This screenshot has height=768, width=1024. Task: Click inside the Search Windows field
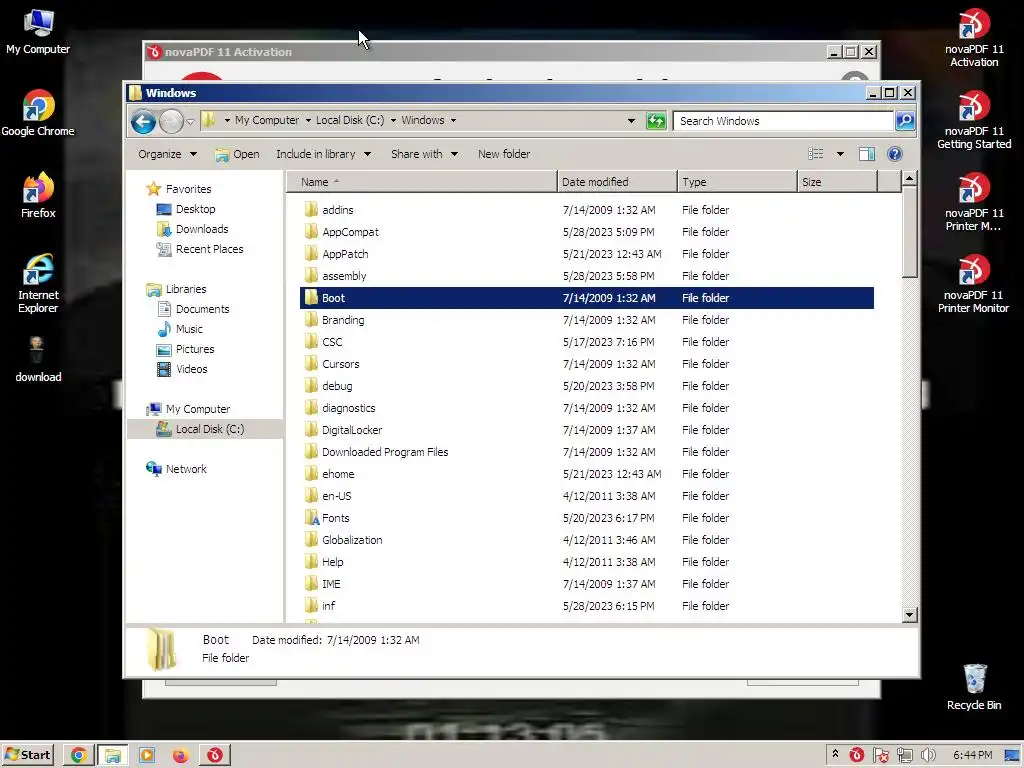click(x=783, y=121)
